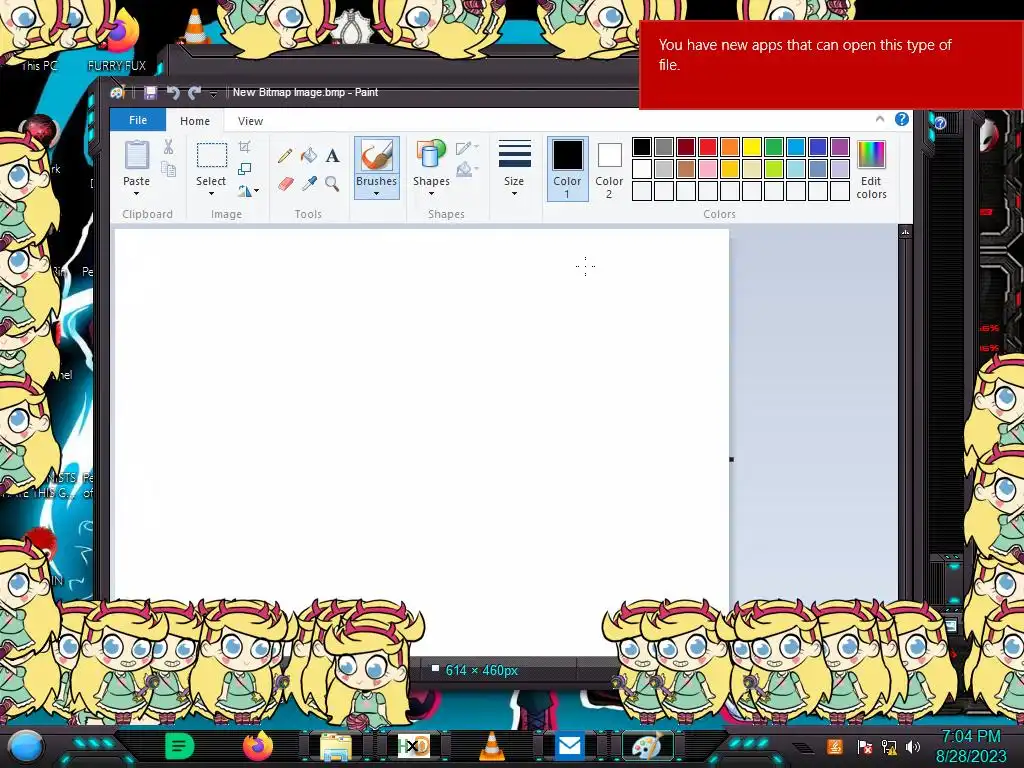The height and width of the screenshot is (768, 1024).
Task: Select the Color picker eyedropper tool
Action: click(x=309, y=184)
